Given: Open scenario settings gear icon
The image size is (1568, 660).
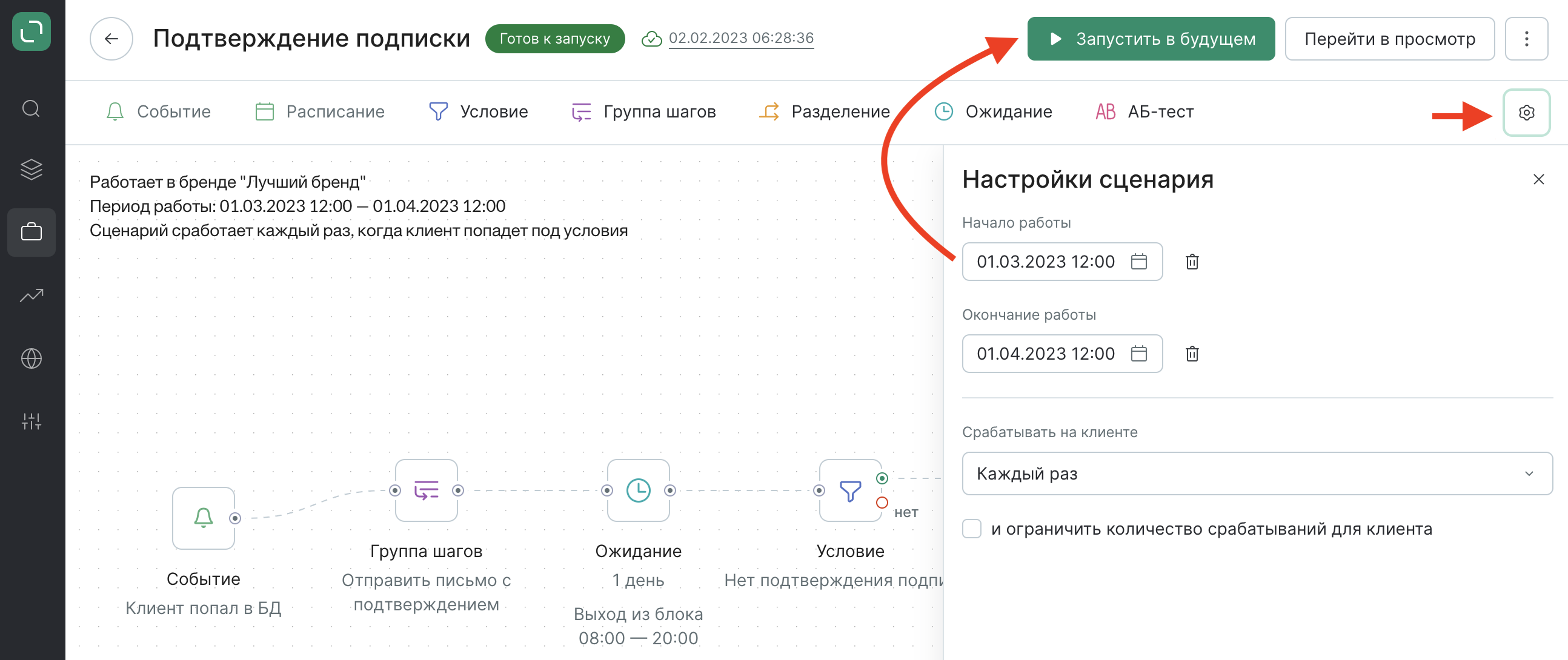Looking at the screenshot, I should coord(1526,113).
